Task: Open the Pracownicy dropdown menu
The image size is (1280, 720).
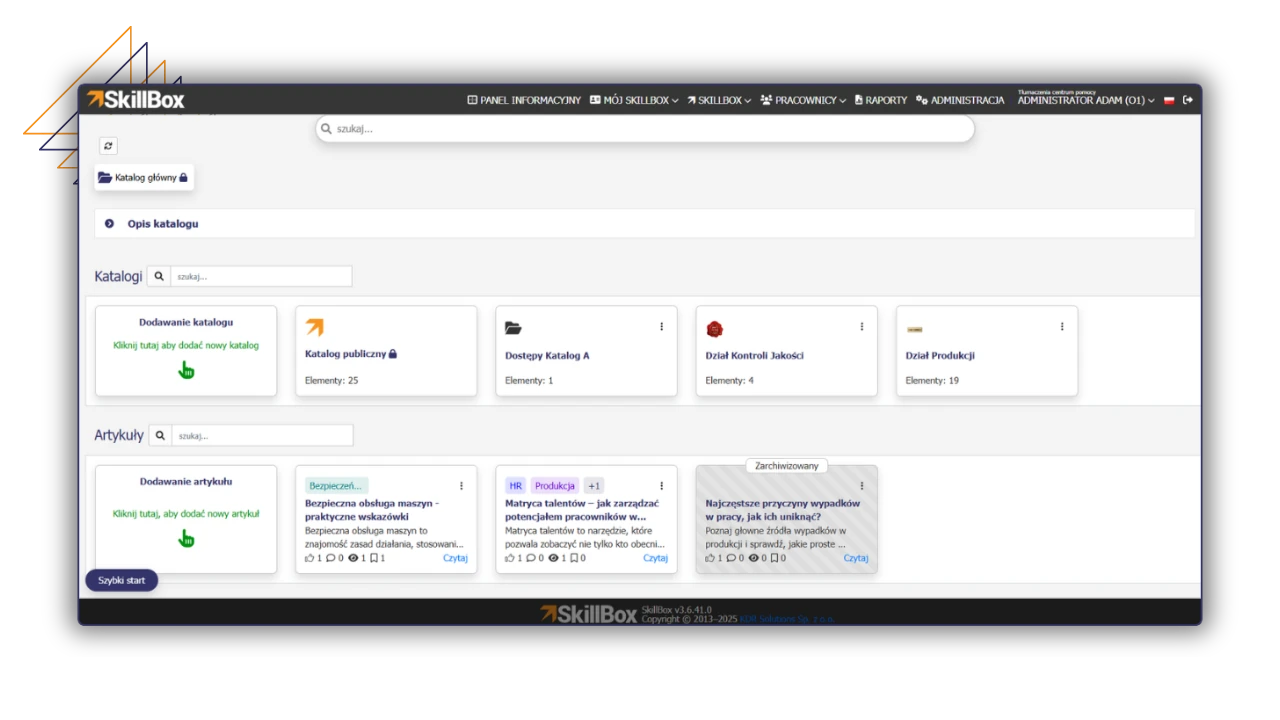Action: [x=802, y=100]
